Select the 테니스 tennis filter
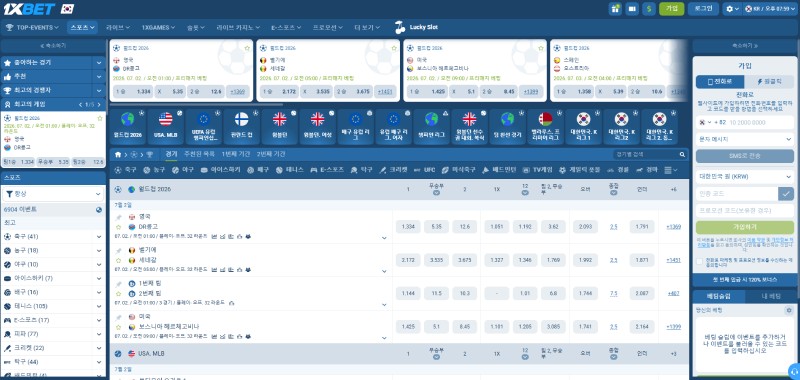Screen dimensions: 800x380 (290, 170)
